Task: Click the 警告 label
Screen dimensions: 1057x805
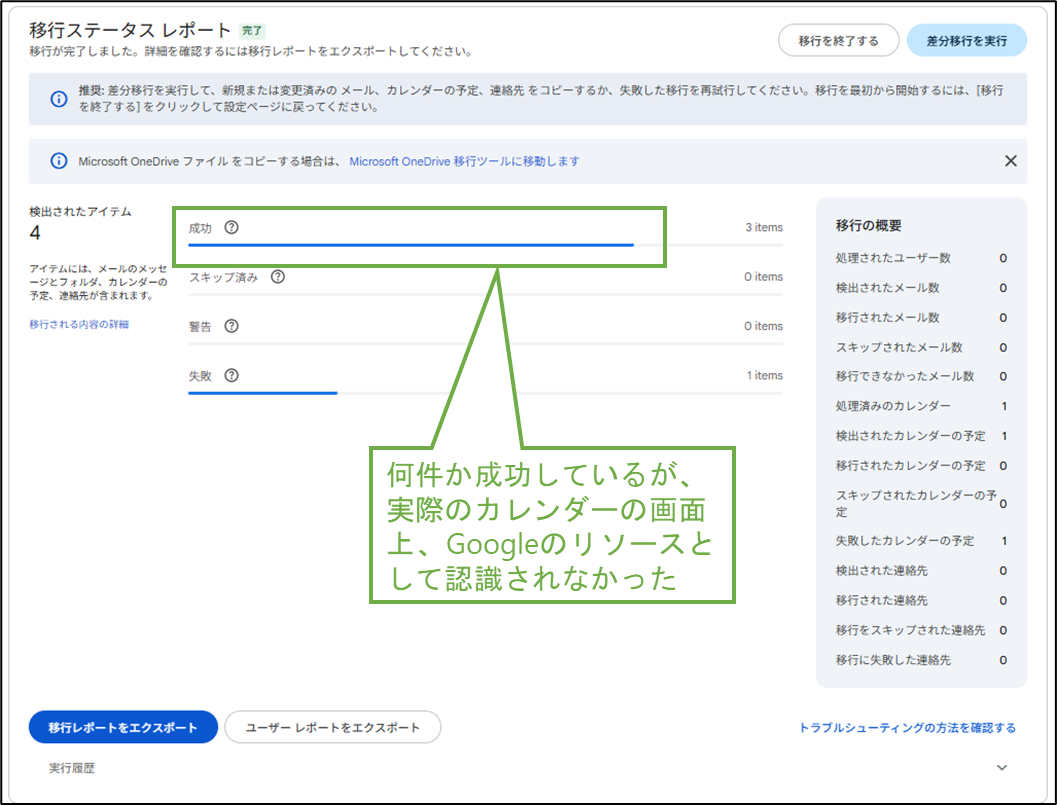Action: [x=200, y=326]
